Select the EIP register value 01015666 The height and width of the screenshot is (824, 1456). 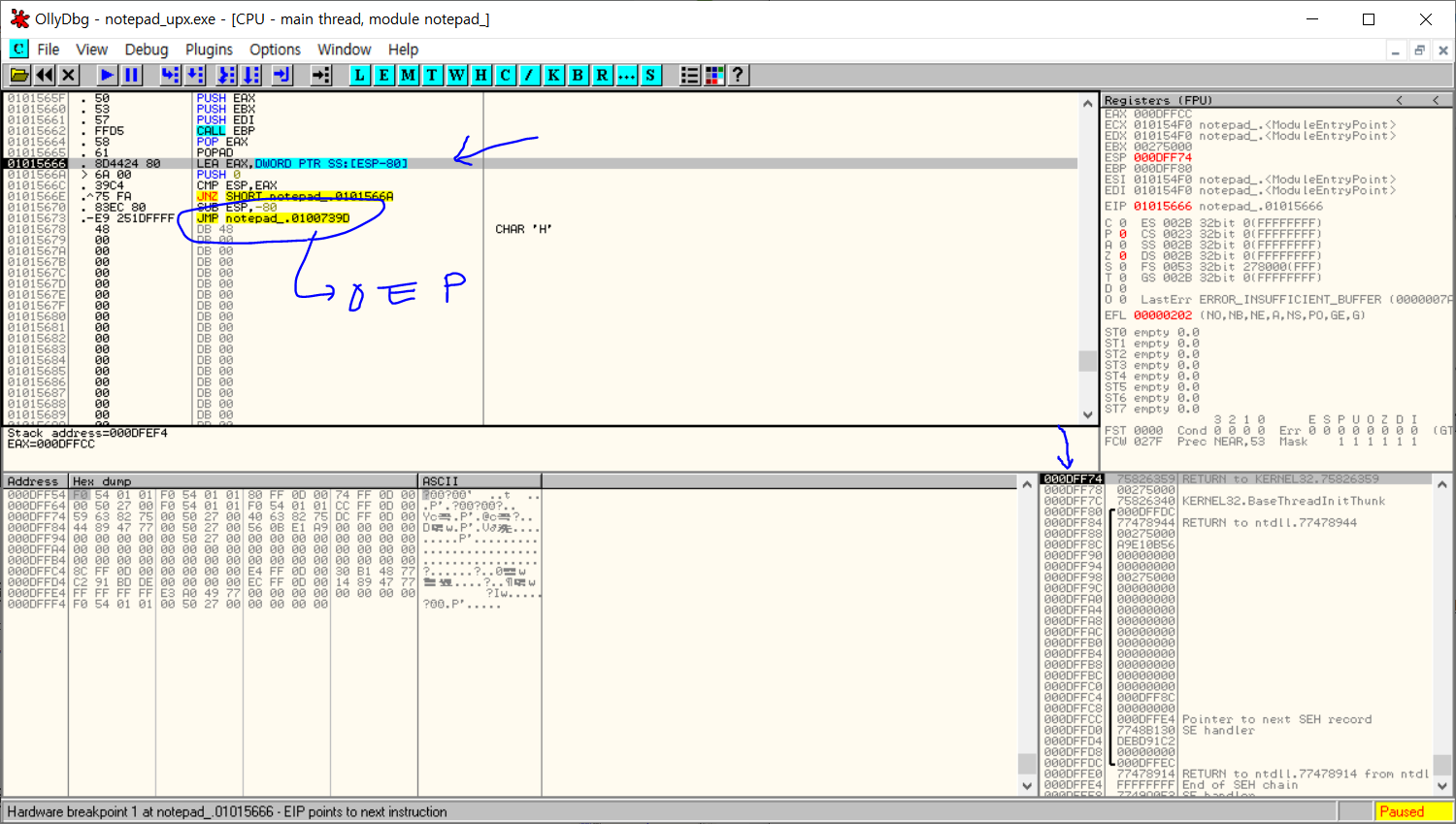[1162, 207]
